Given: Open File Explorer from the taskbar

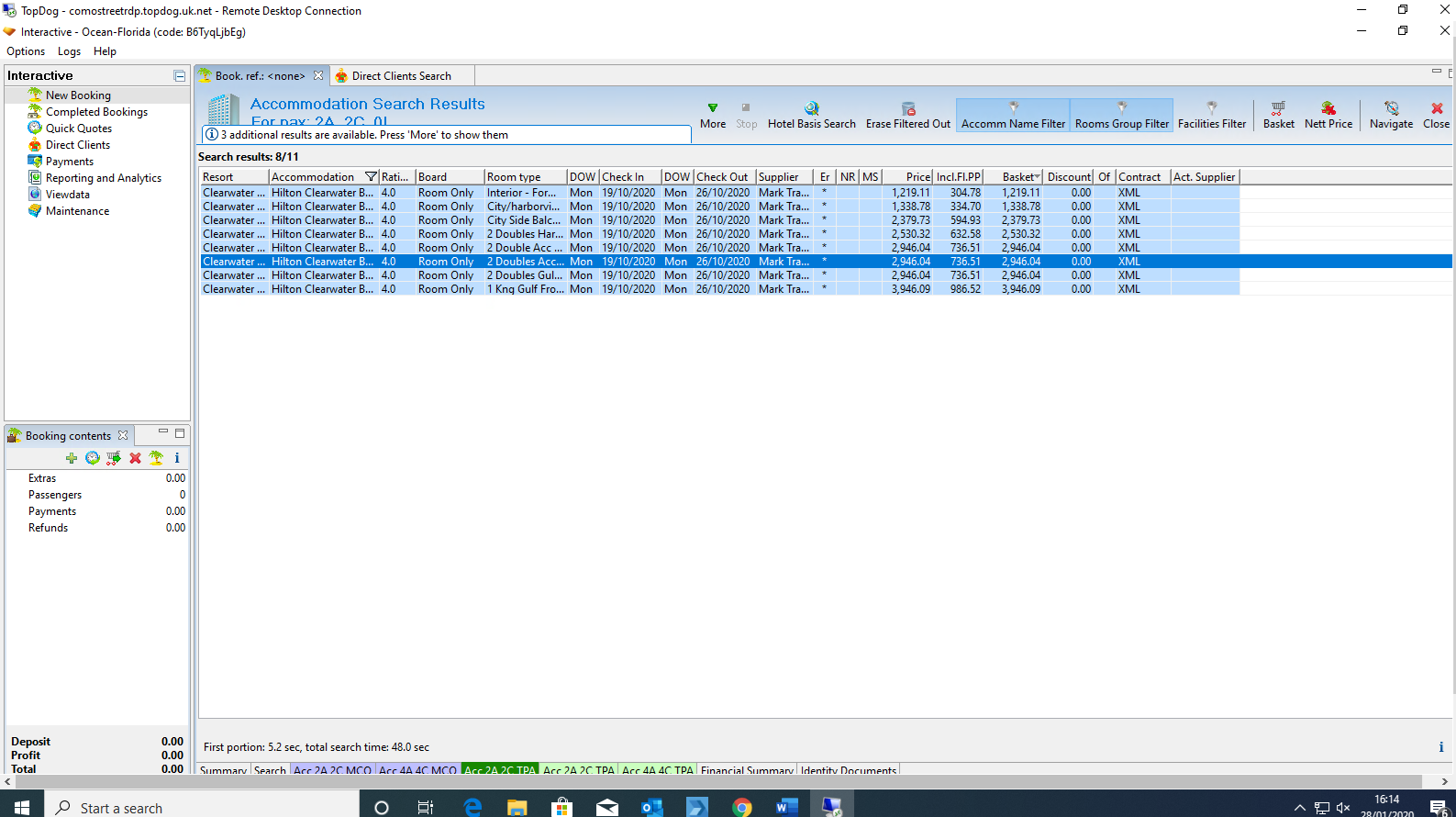Looking at the screenshot, I should pyautogui.click(x=517, y=807).
